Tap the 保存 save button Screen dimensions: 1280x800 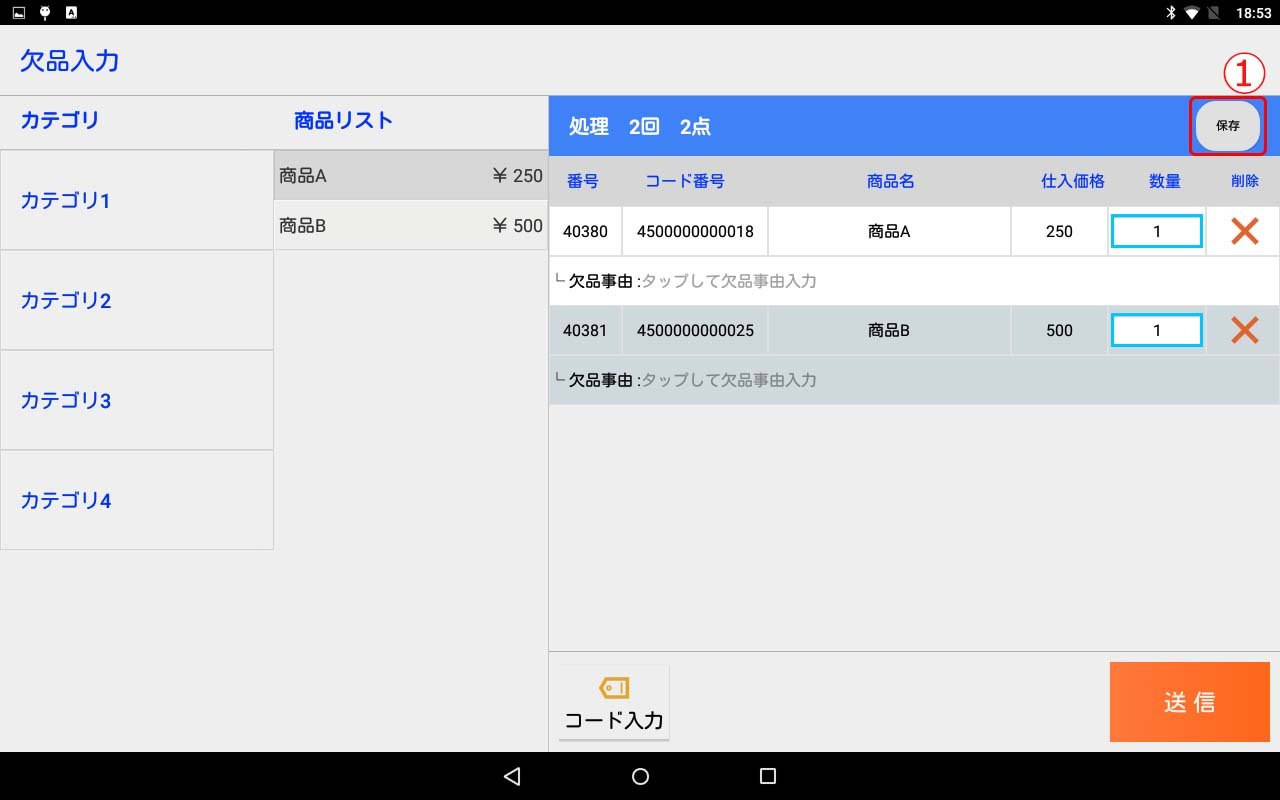pos(1227,126)
